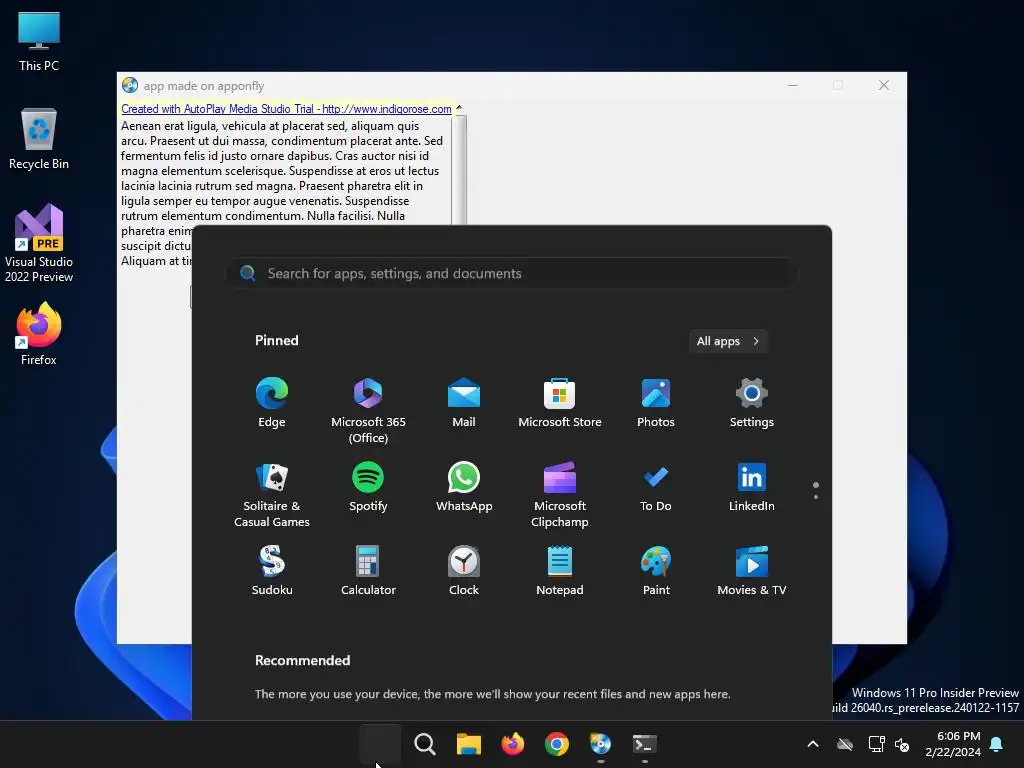Launch Notepad

tap(560, 570)
